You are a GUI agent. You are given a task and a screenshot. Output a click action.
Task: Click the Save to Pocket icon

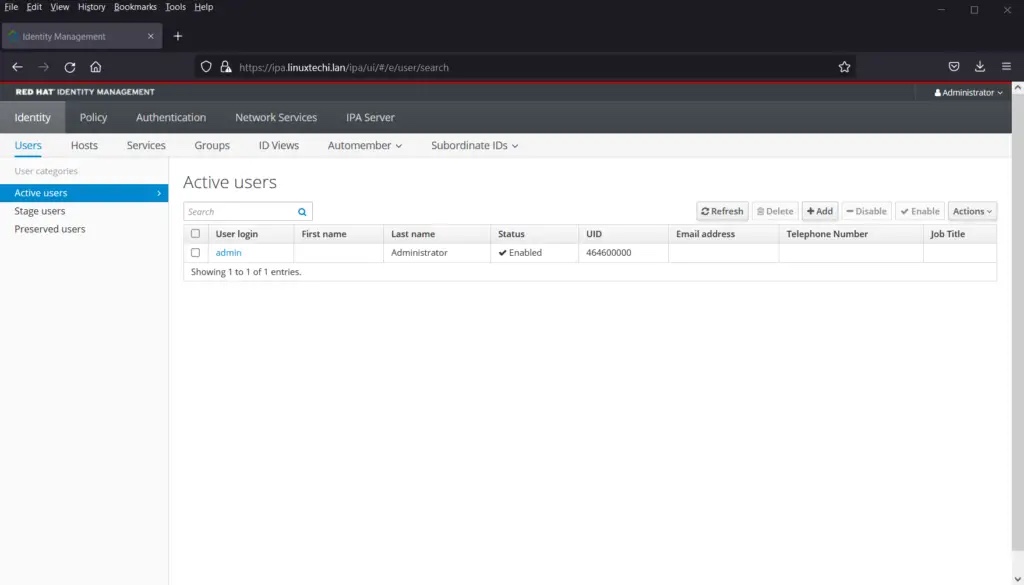954,67
